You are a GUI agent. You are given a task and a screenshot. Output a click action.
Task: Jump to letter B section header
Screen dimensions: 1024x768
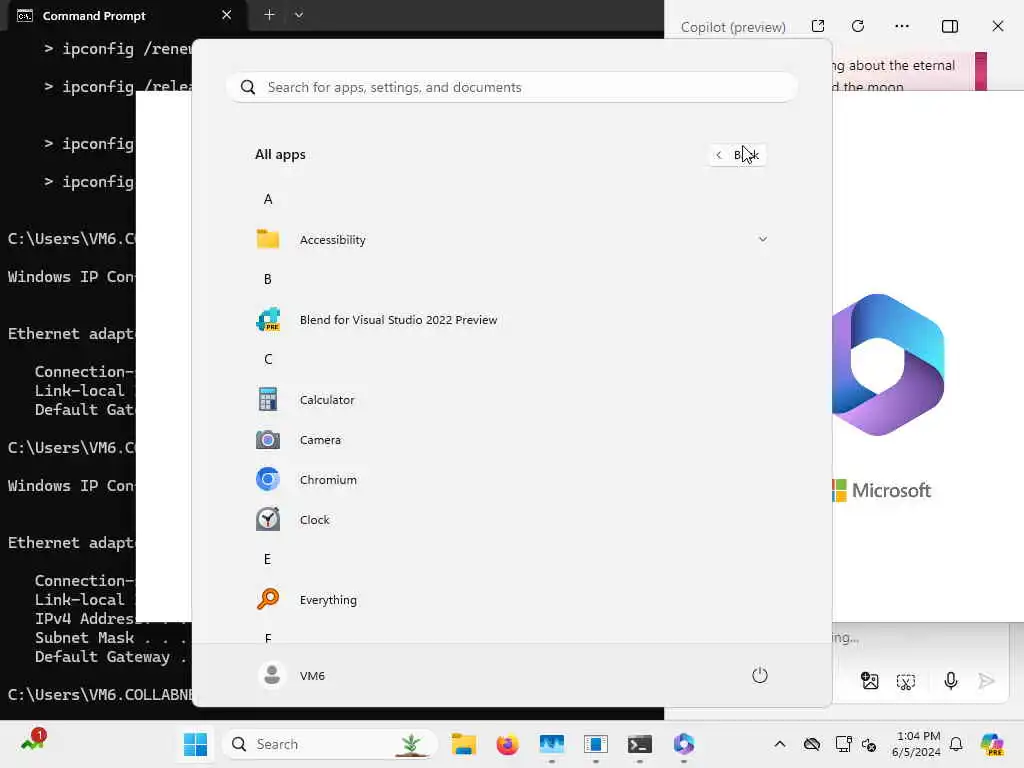point(268,280)
